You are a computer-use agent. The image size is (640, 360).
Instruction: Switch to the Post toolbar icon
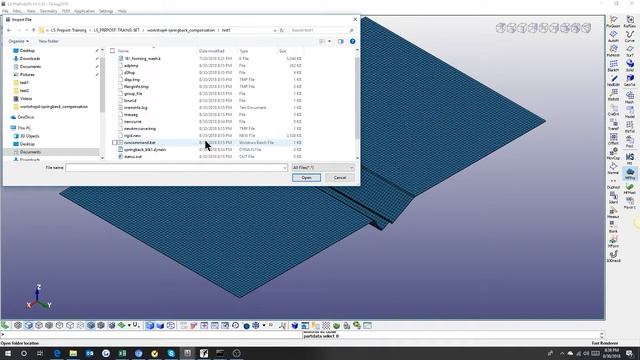pyautogui.click(x=630, y=141)
